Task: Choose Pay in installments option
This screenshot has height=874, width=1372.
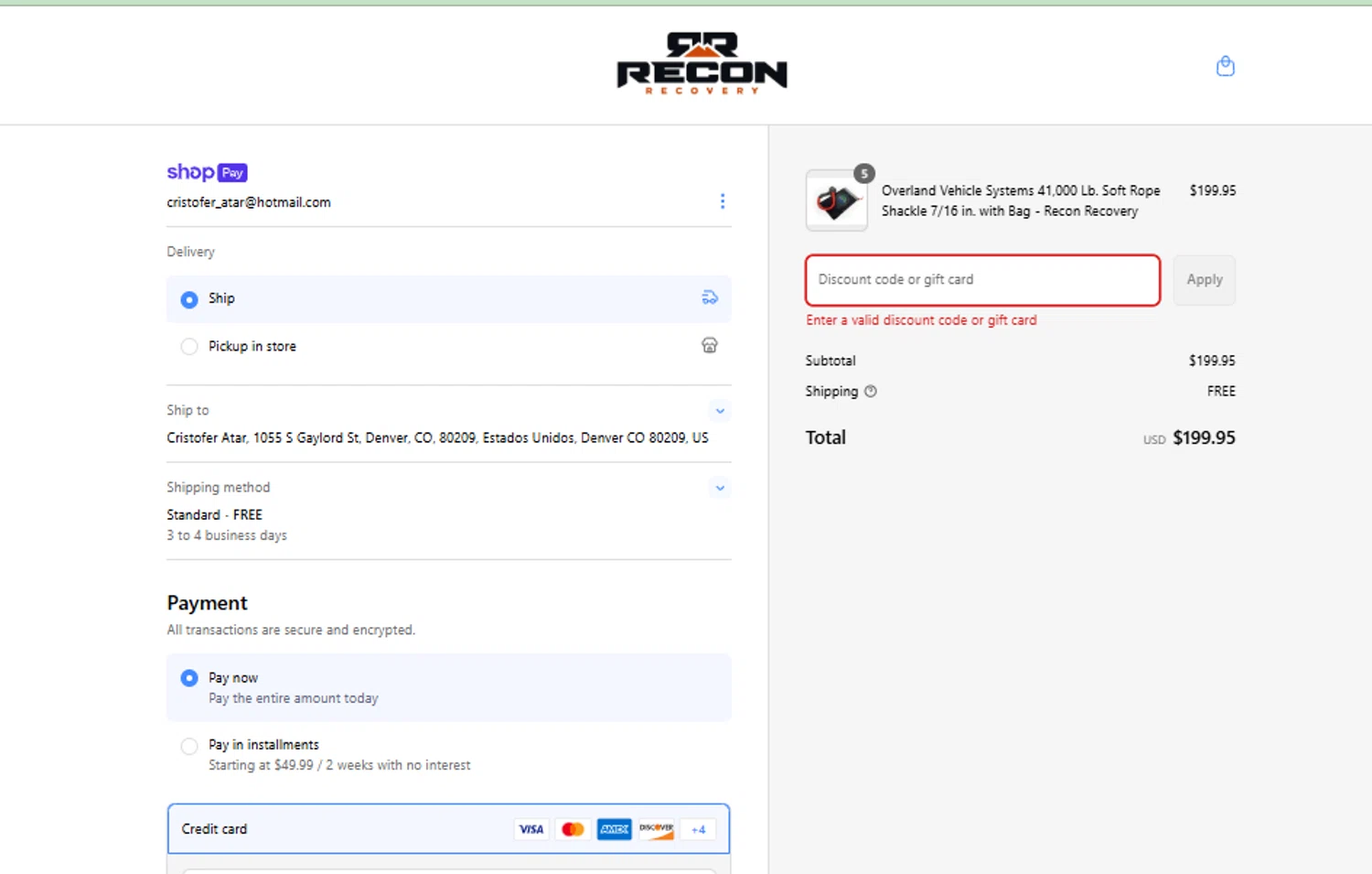Action: point(448,754)
